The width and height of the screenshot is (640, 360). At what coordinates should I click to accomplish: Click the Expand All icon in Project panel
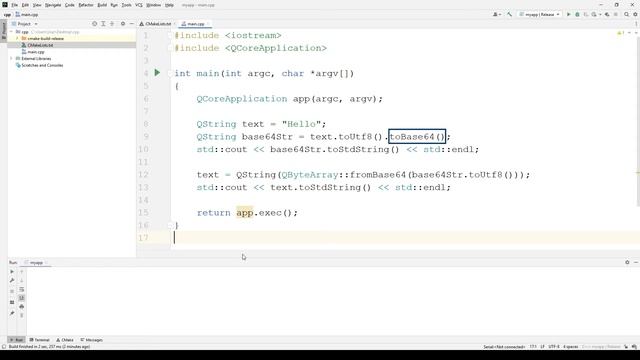pos(103,24)
